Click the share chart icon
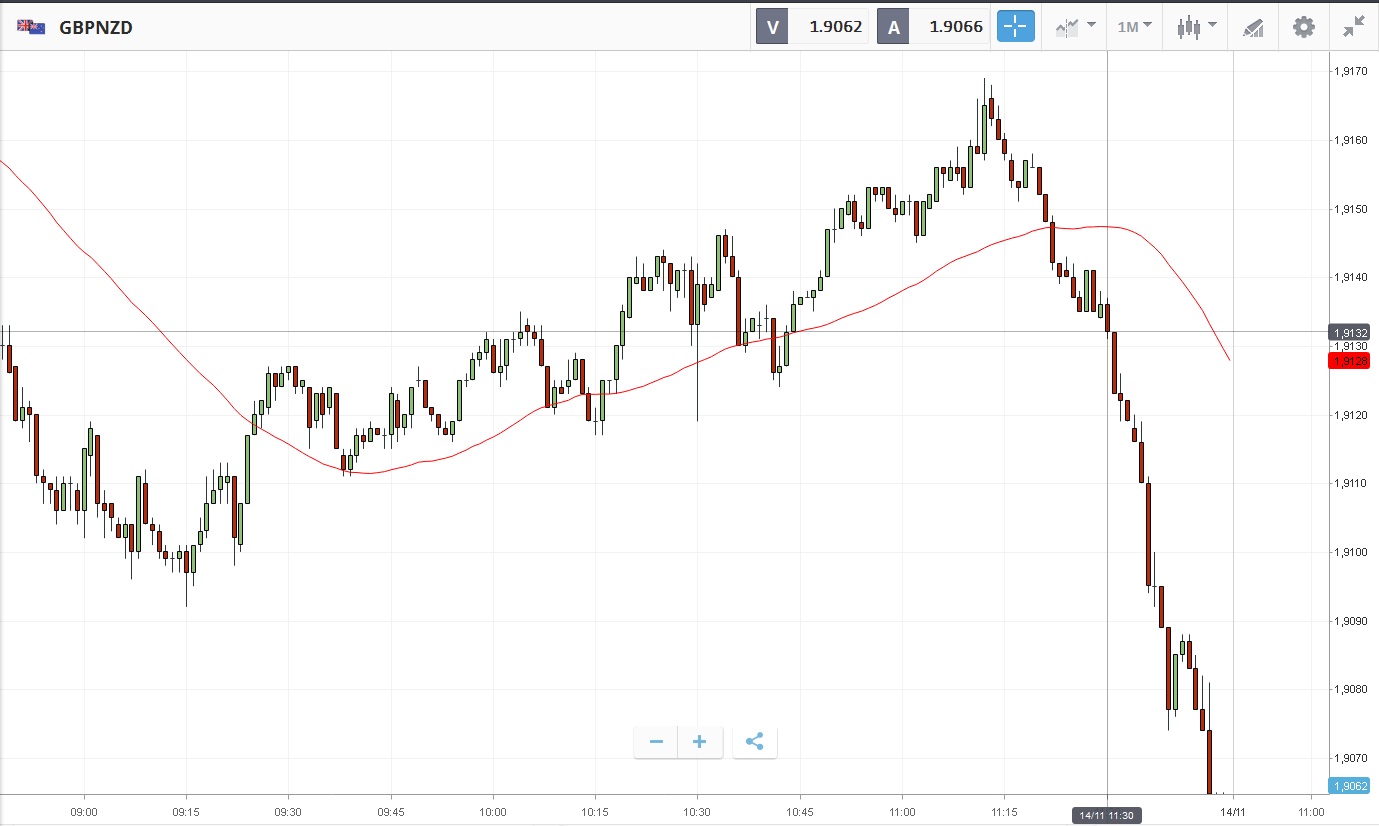Viewport: 1379px width, 826px height. click(755, 742)
